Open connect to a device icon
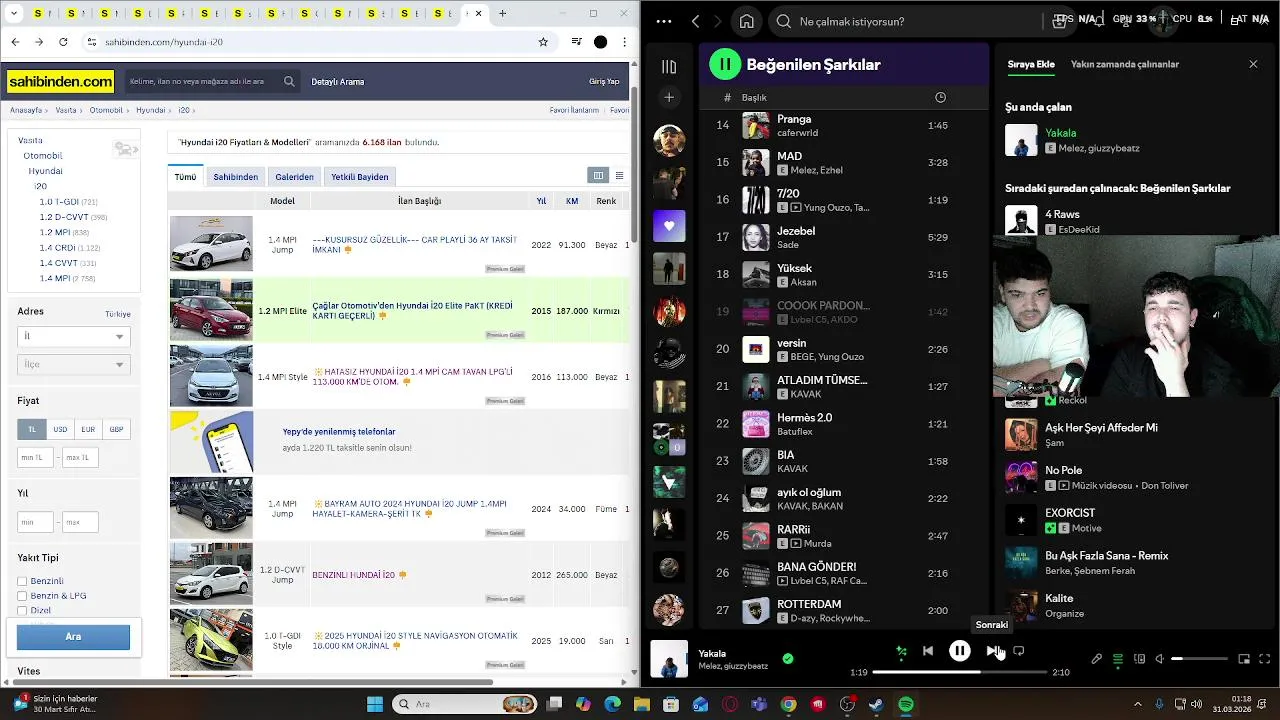 pos(1139,659)
